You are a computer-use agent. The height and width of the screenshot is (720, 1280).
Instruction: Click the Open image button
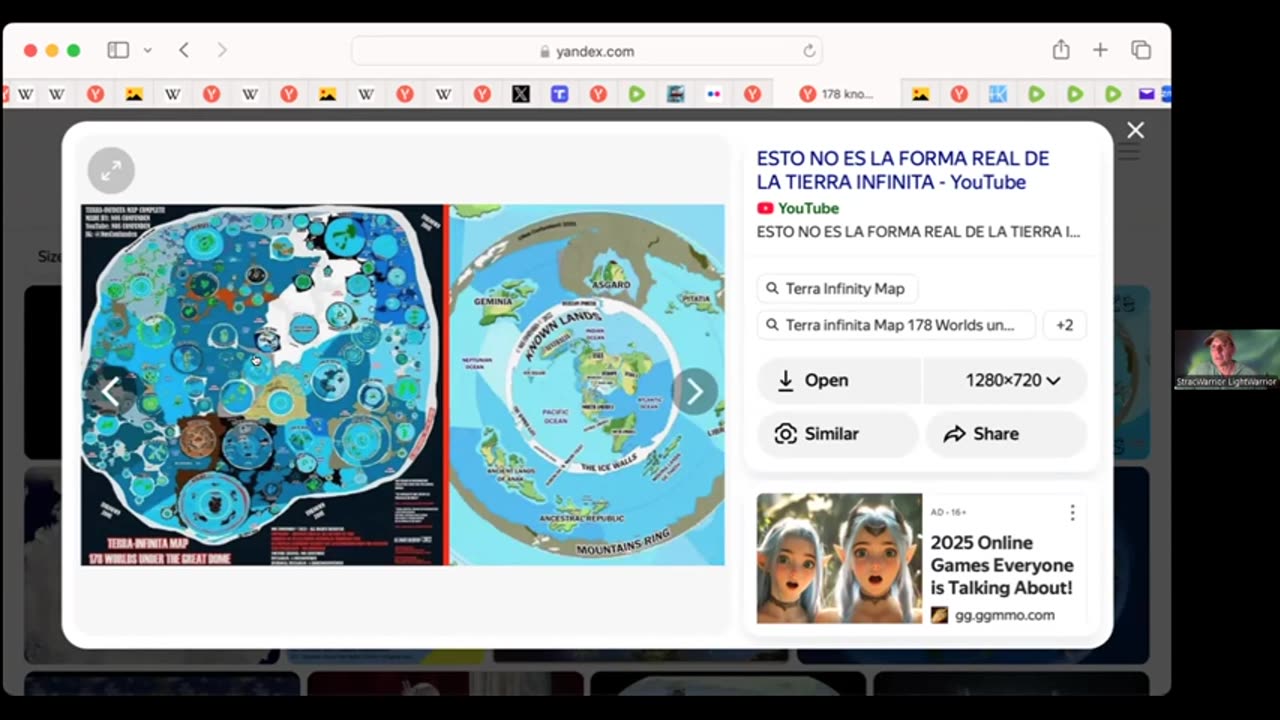click(x=839, y=380)
